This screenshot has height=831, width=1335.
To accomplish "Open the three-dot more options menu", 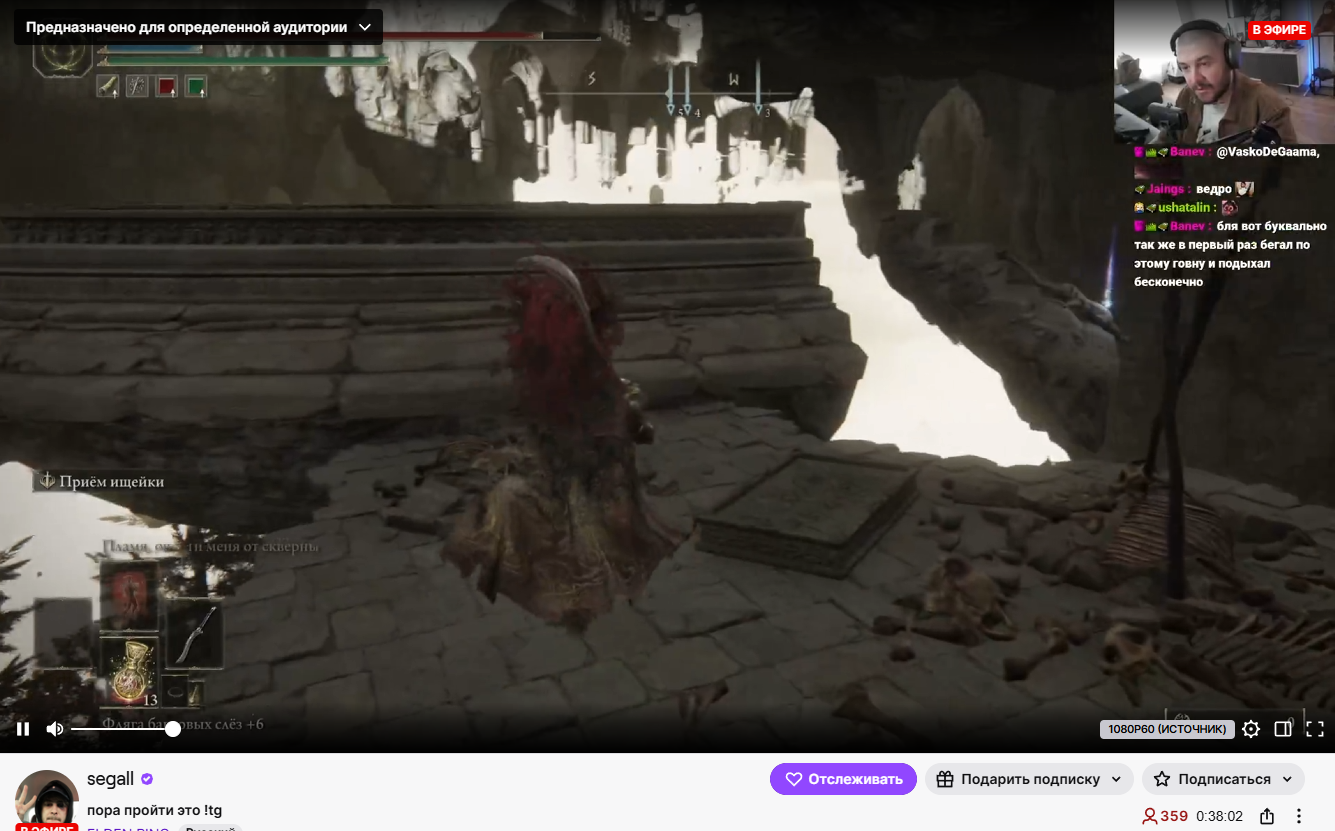I will coord(1299,816).
